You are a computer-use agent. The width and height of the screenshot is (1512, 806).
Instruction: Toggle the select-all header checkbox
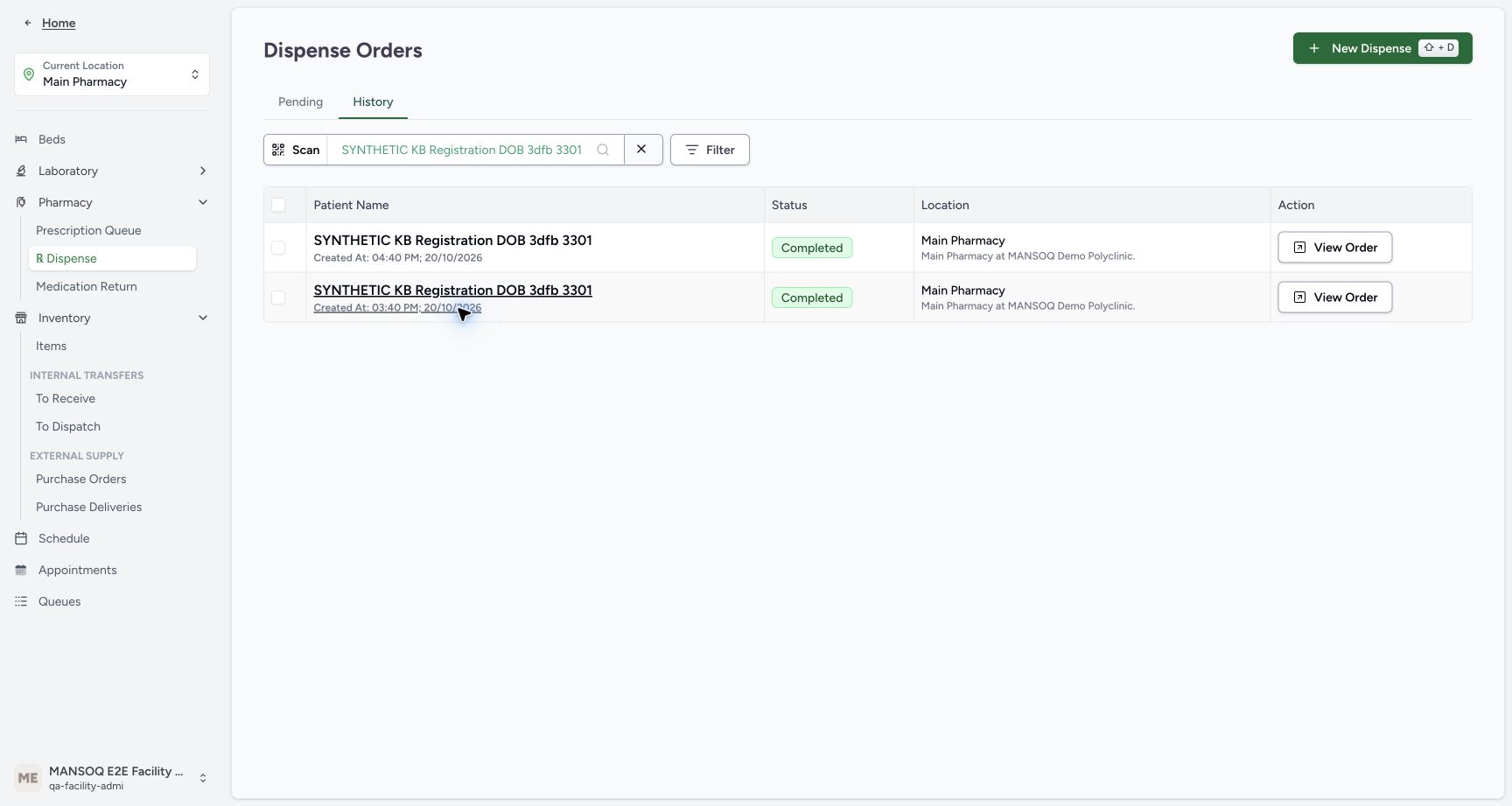tap(278, 205)
